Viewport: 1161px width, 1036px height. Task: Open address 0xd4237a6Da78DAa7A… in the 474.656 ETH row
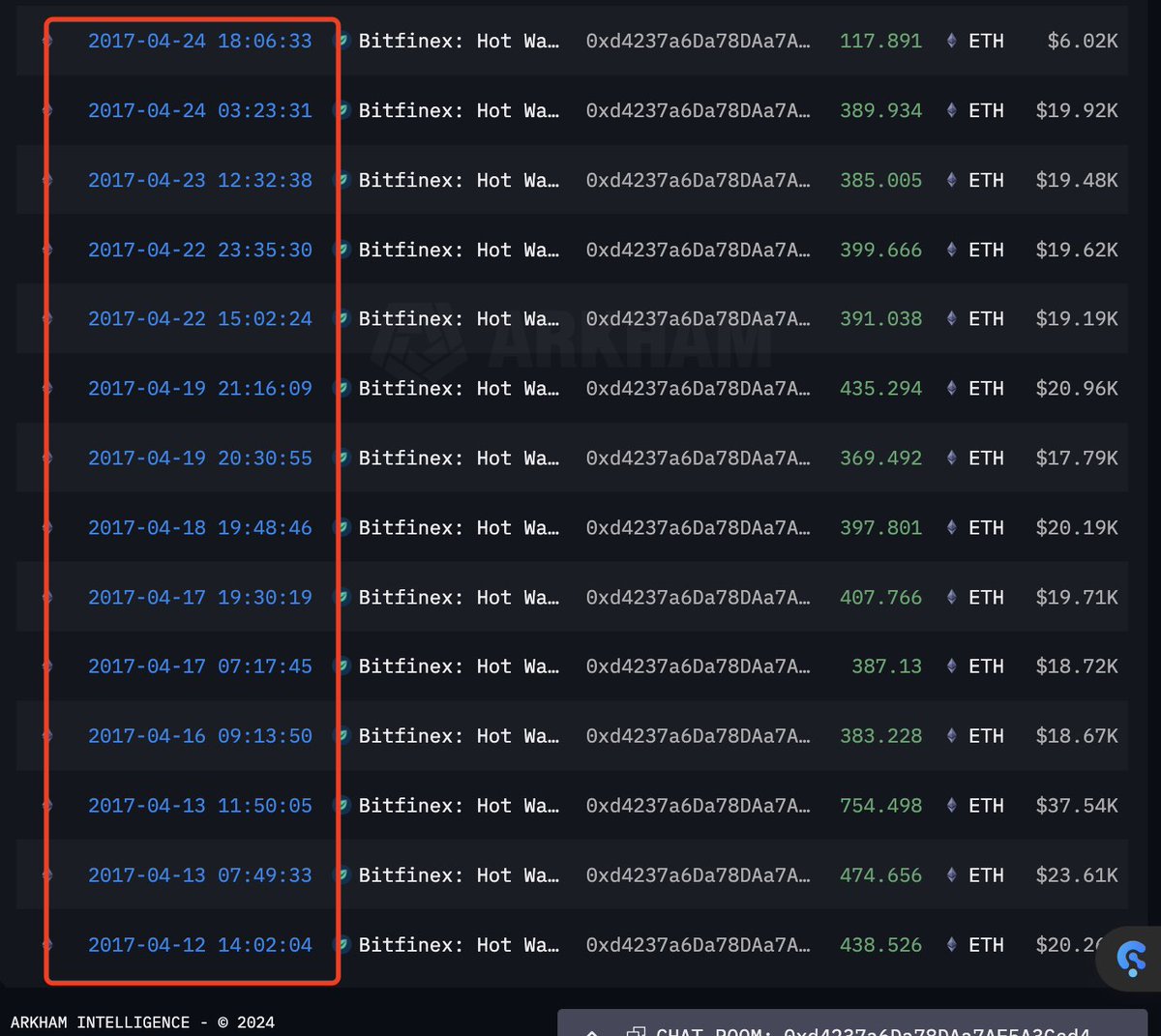pyautogui.click(x=698, y=874)
